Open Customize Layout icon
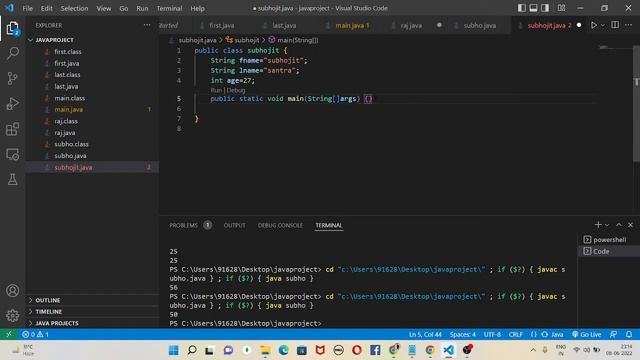640x360 pixels. pyautogui.click(x=562, y=8)
